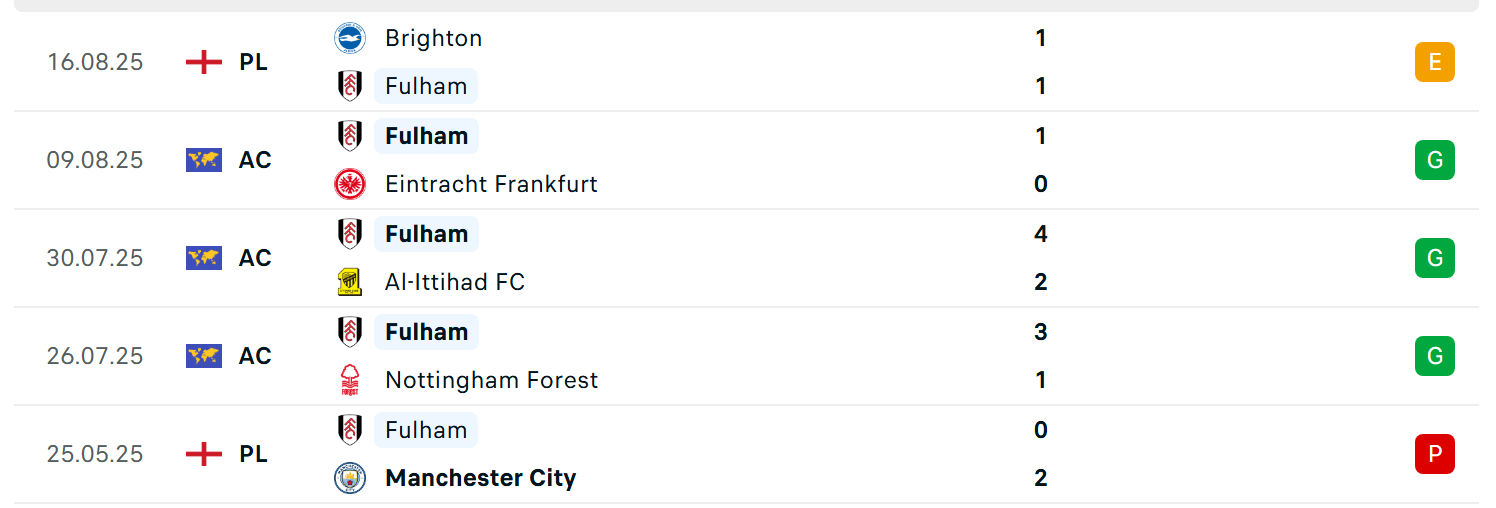Click England flag in 25.05.25 row
This screenshot has height=508, width=1496.
(204, 454)
